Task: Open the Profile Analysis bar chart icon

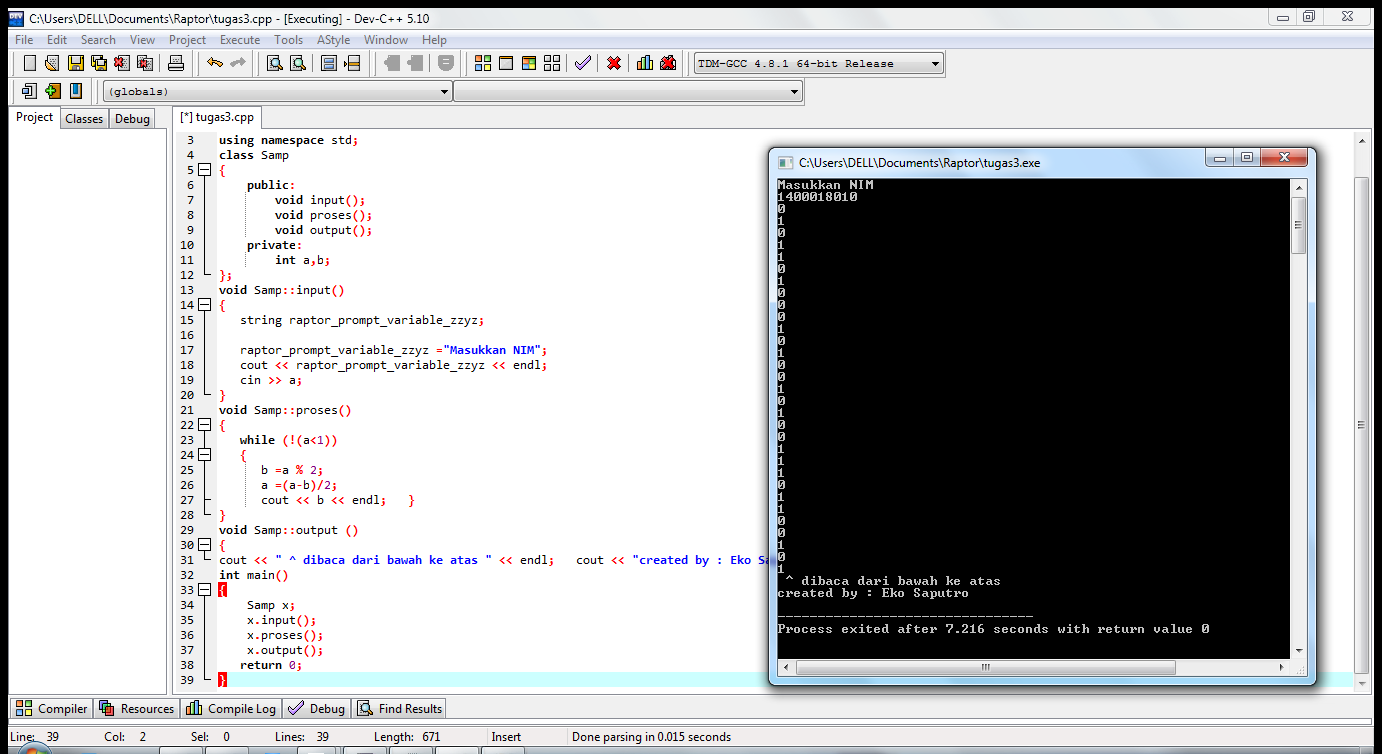Action: [x=645, y=63]
